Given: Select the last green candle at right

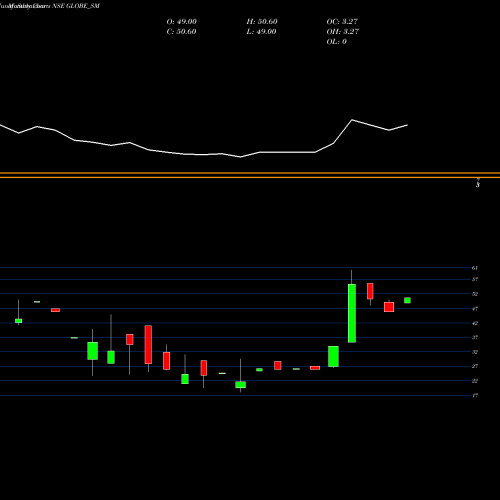Looking at the screenshot, I should [407, 300].
